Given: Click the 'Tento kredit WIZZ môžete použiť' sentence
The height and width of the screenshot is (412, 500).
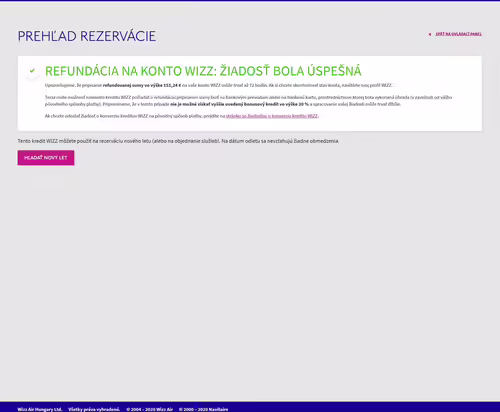Looking at the screenshot, I should (x=178, y=141).
